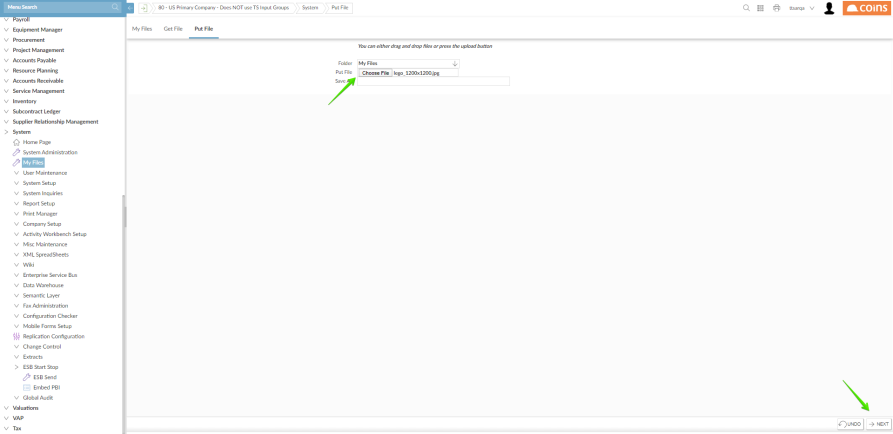The height and width of the screenshot is (434, 893).
Task: Open System Inquiries submenu
Action: point(43,193)
